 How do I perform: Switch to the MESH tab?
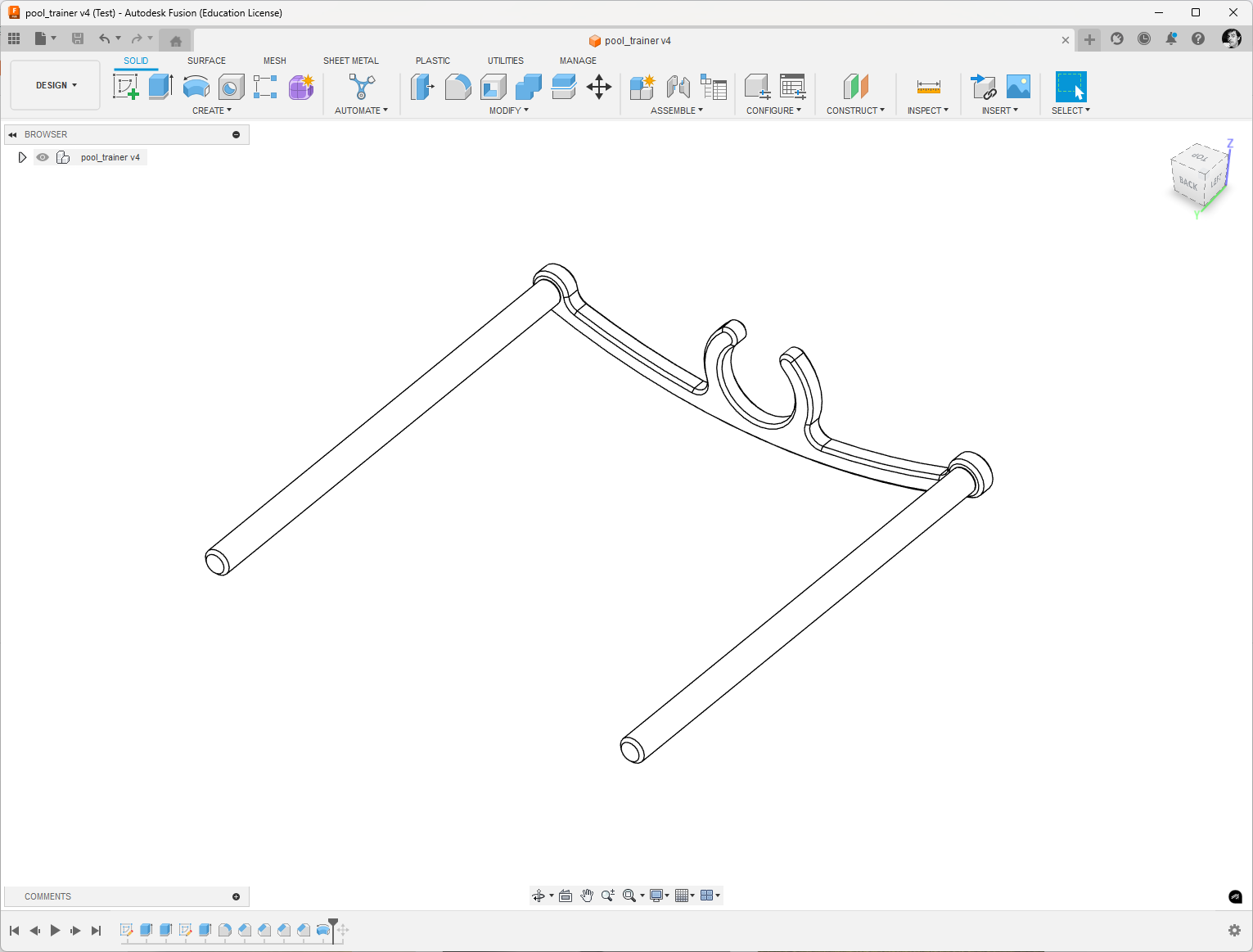(275, 61)
